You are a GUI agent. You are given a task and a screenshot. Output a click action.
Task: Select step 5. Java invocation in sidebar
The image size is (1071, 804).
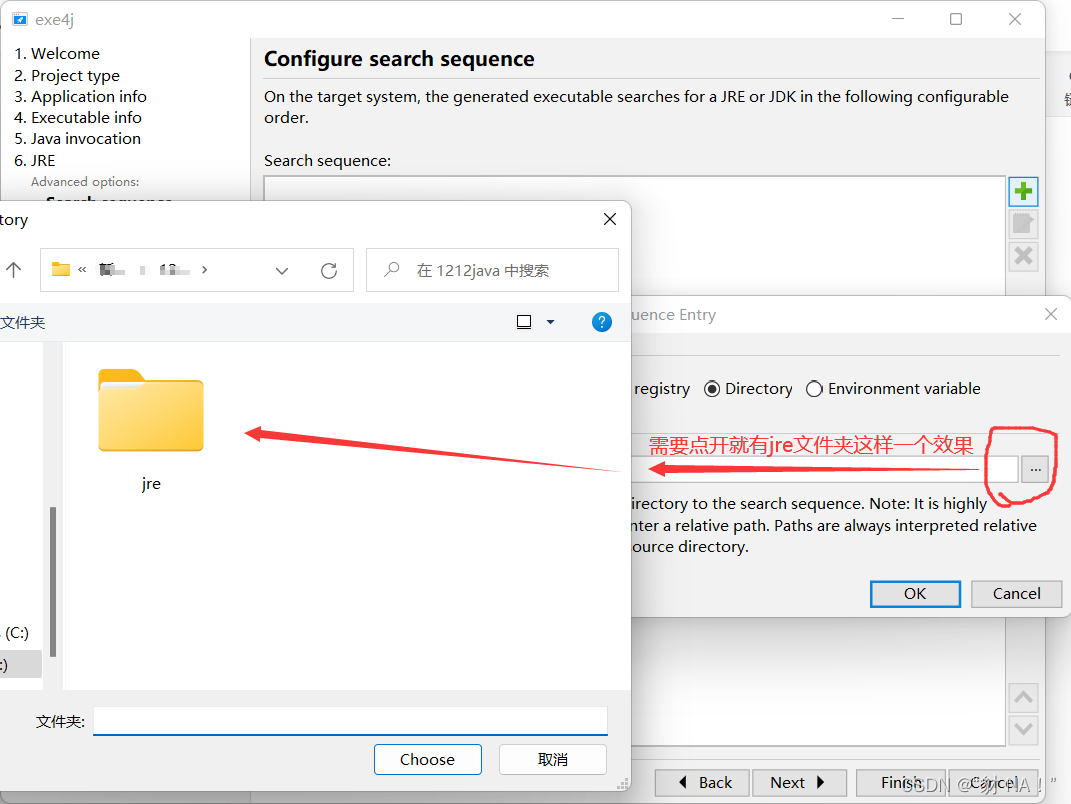(x=77, y=138)
